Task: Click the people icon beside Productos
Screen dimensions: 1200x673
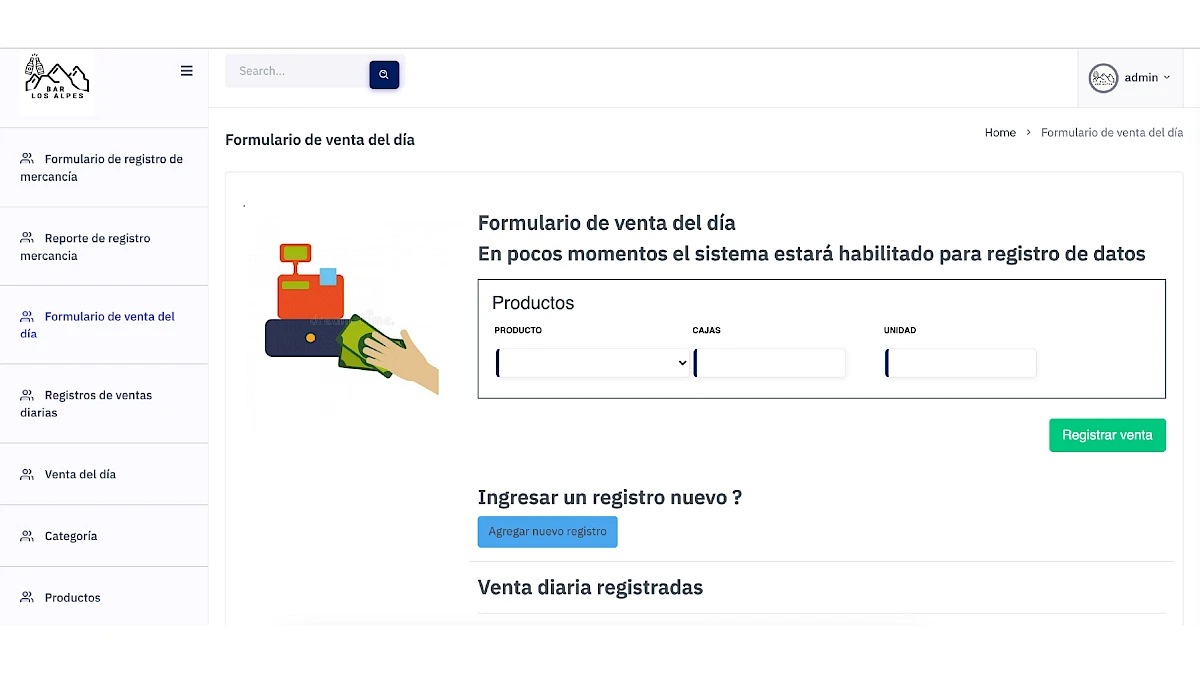Action: click(x=27, y=597)
